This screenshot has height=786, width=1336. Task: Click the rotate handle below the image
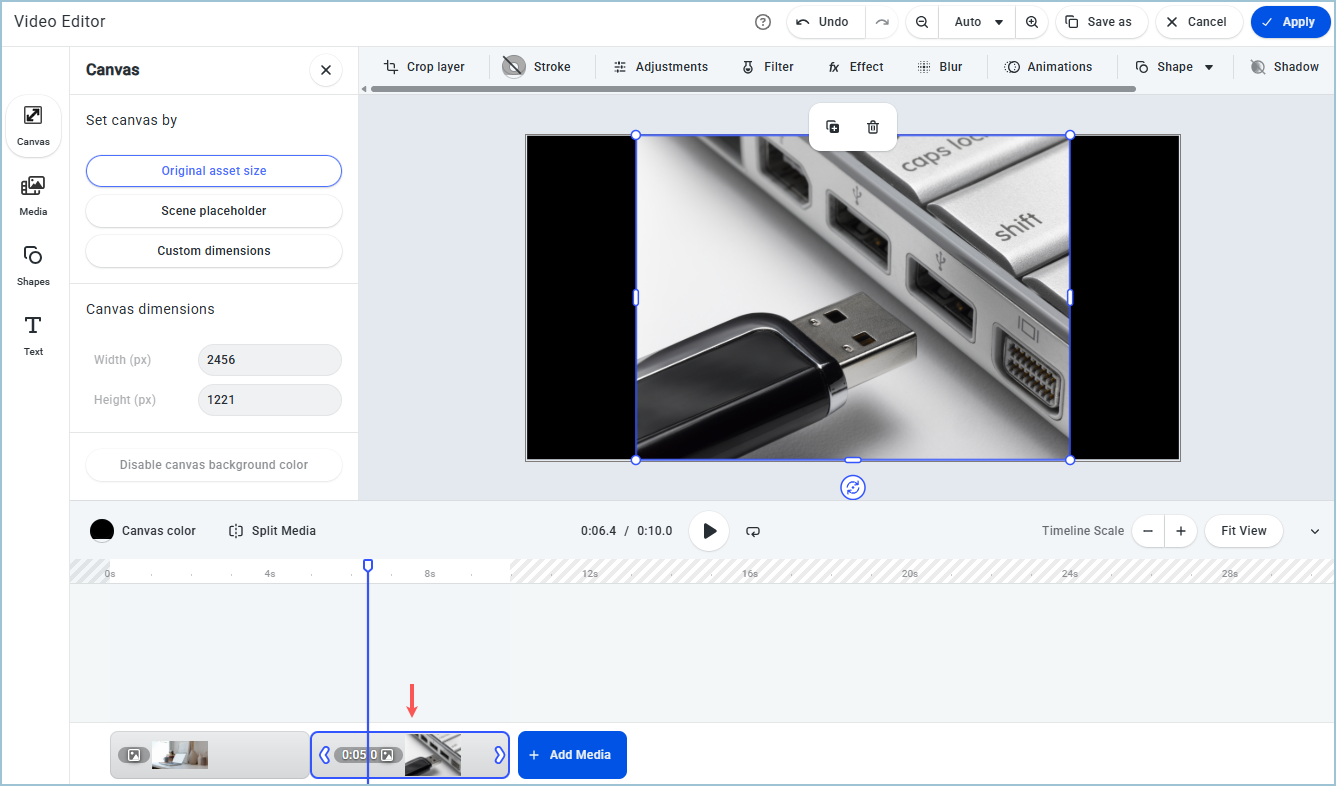click(853, 487)
